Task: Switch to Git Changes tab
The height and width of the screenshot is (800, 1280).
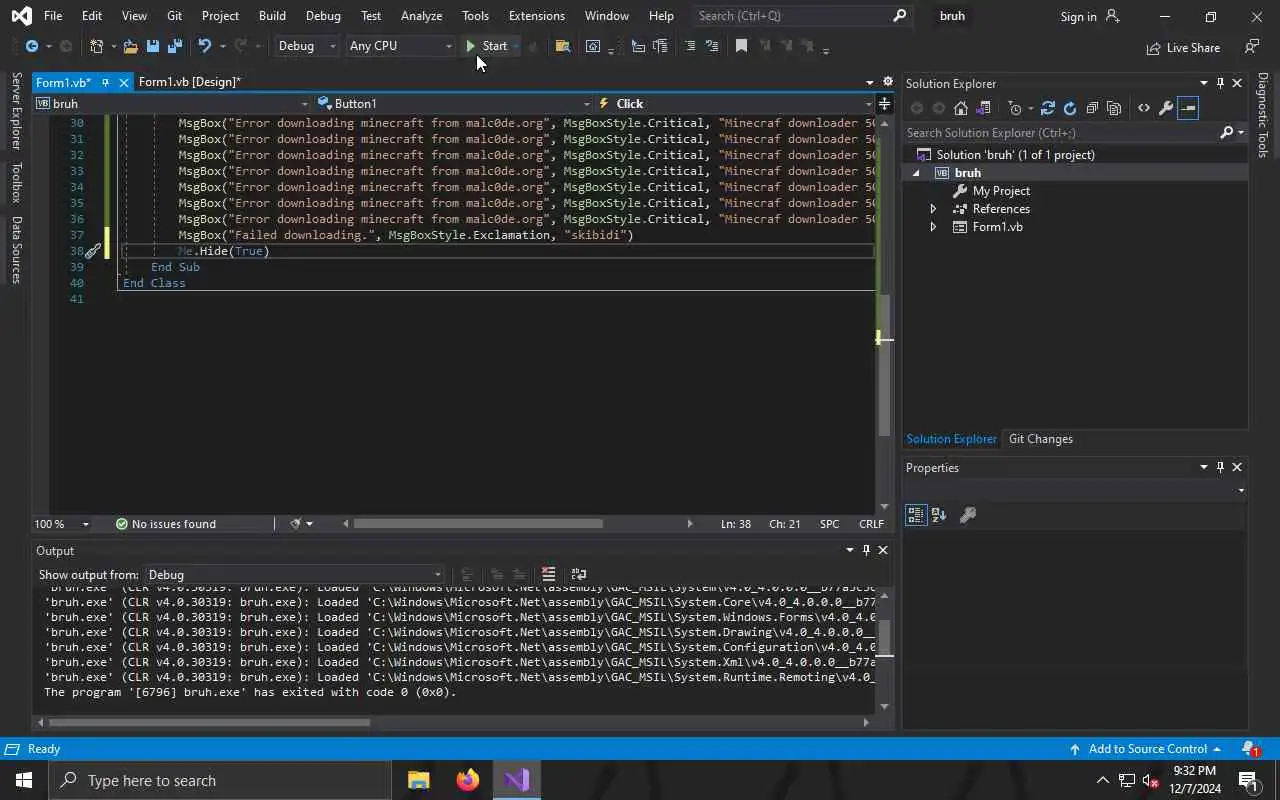Action: coord(1040,439)
